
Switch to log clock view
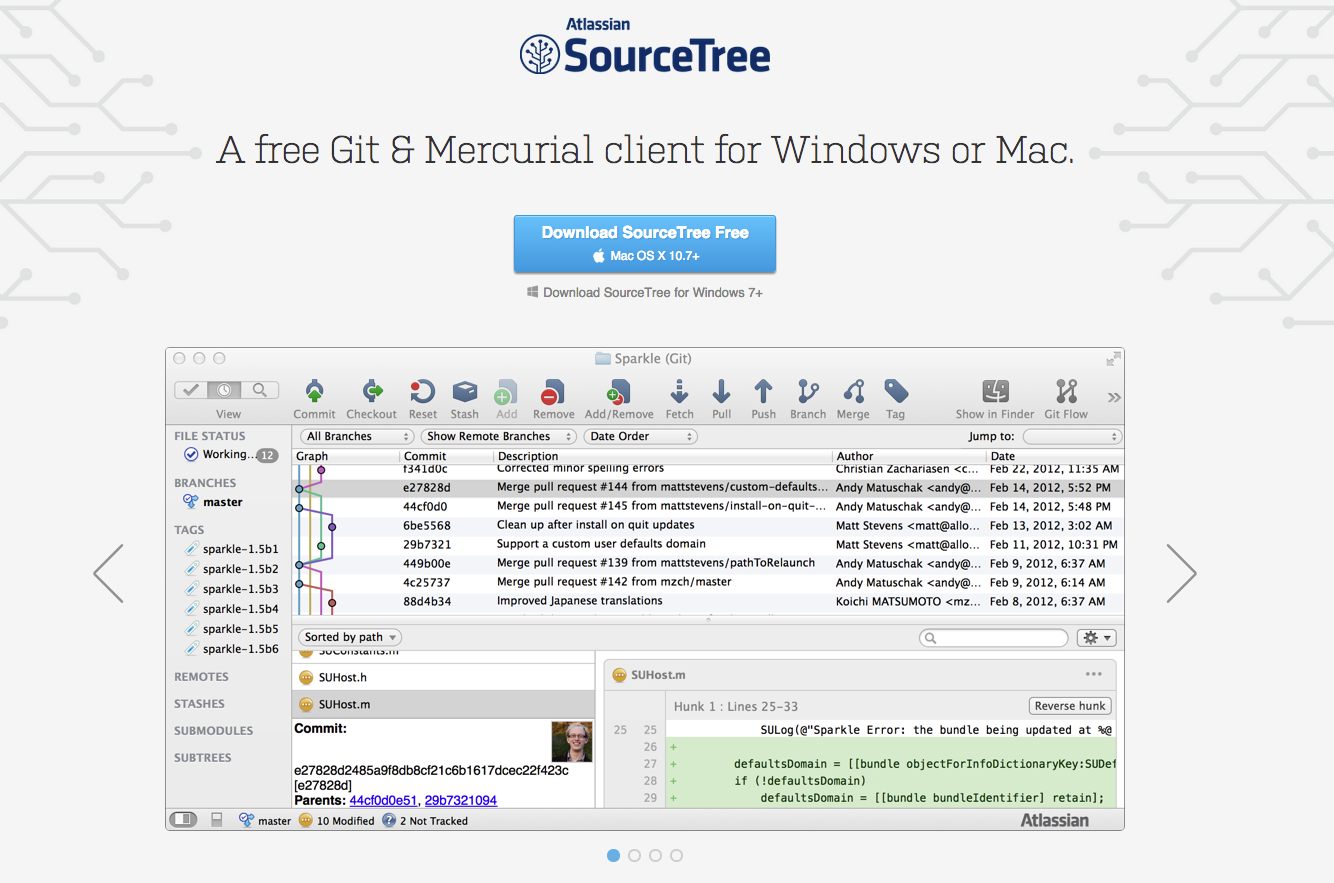(225, 390)
